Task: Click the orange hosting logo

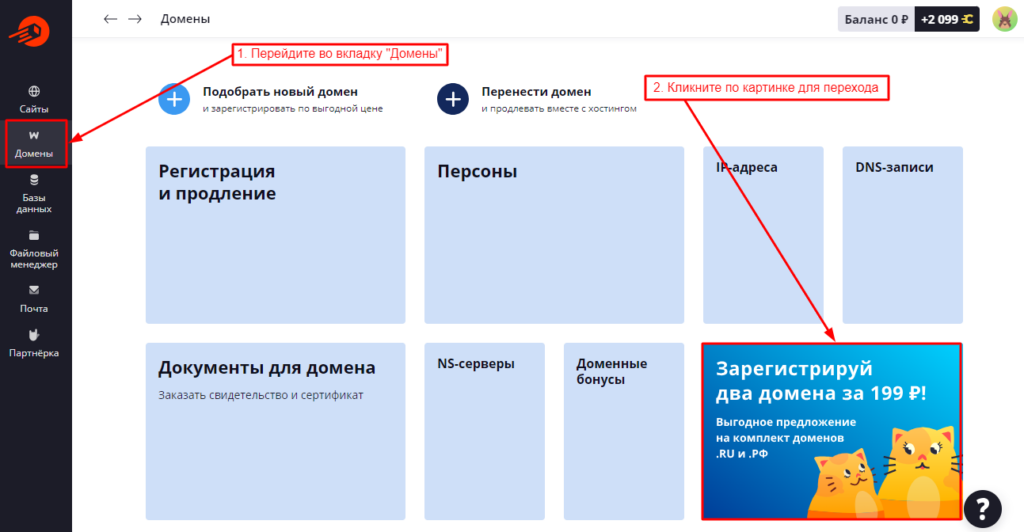Action: [30, 31]
